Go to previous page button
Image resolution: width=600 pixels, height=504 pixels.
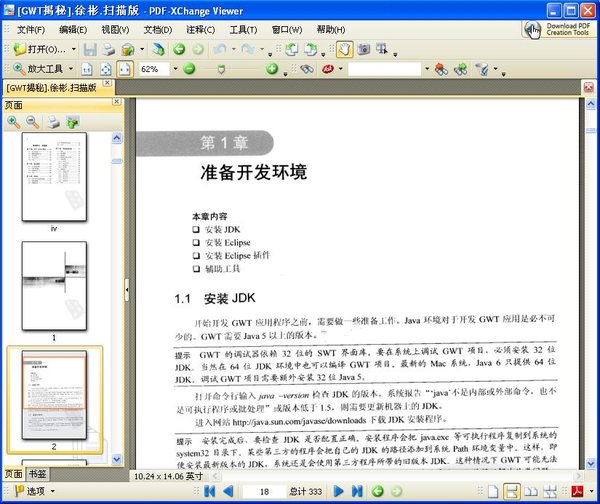coord(228,491)
